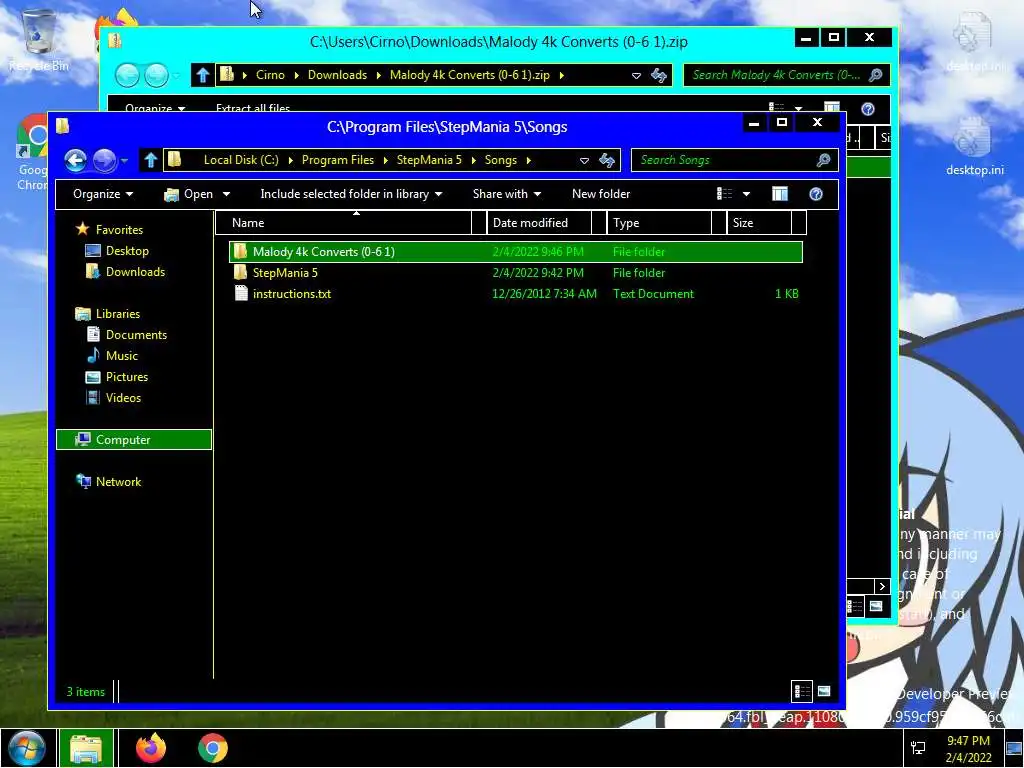This screenshot has height=768, width=1024.
Task: Select Computer in navigation pane
Action: coord(134,440)
